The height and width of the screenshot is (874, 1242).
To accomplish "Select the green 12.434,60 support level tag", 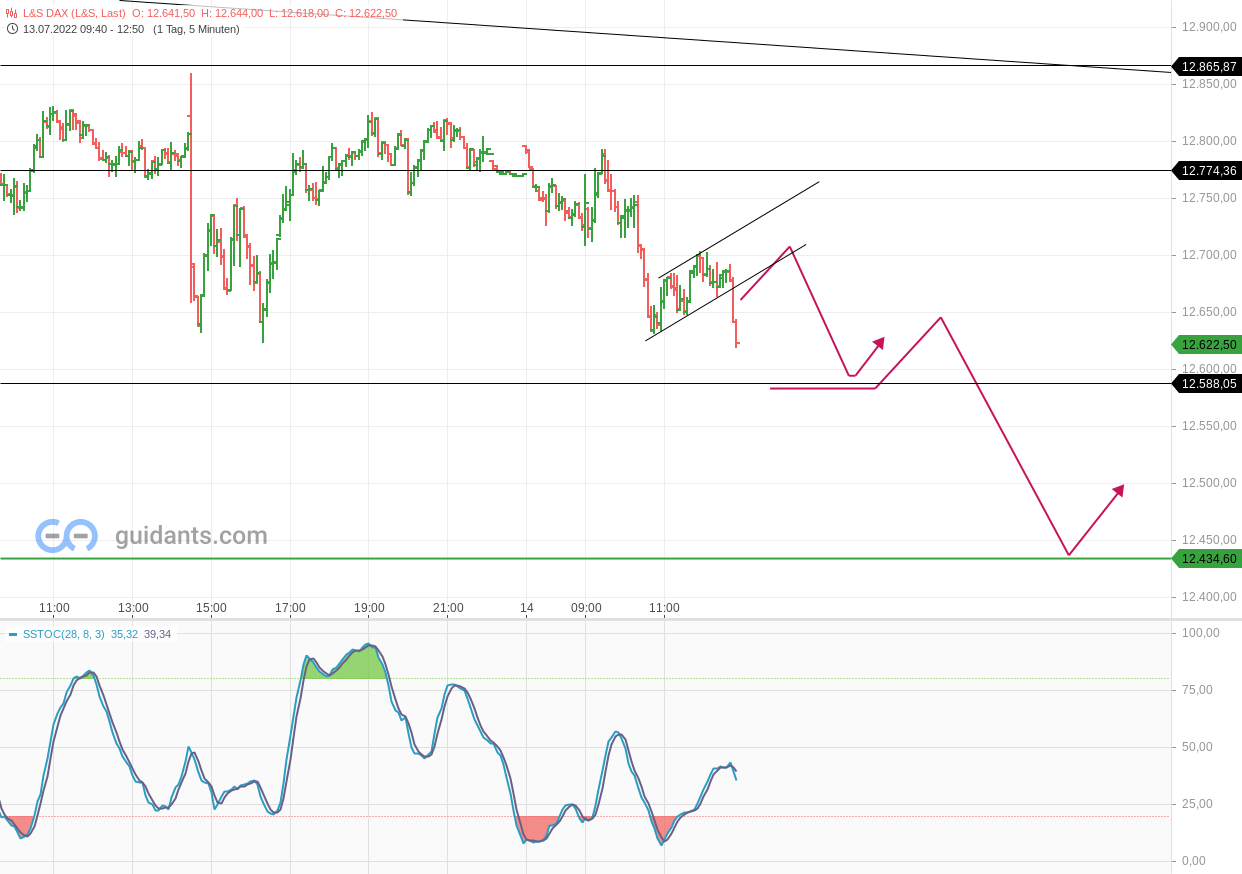I will point(1206,559).
